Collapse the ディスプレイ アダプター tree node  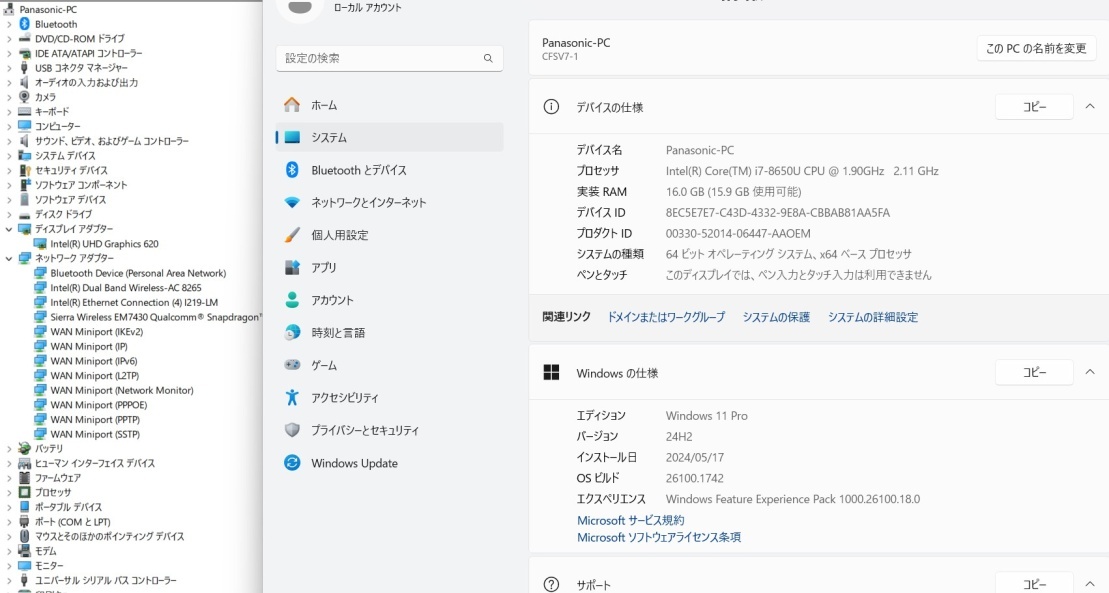[x=8, y=229]
